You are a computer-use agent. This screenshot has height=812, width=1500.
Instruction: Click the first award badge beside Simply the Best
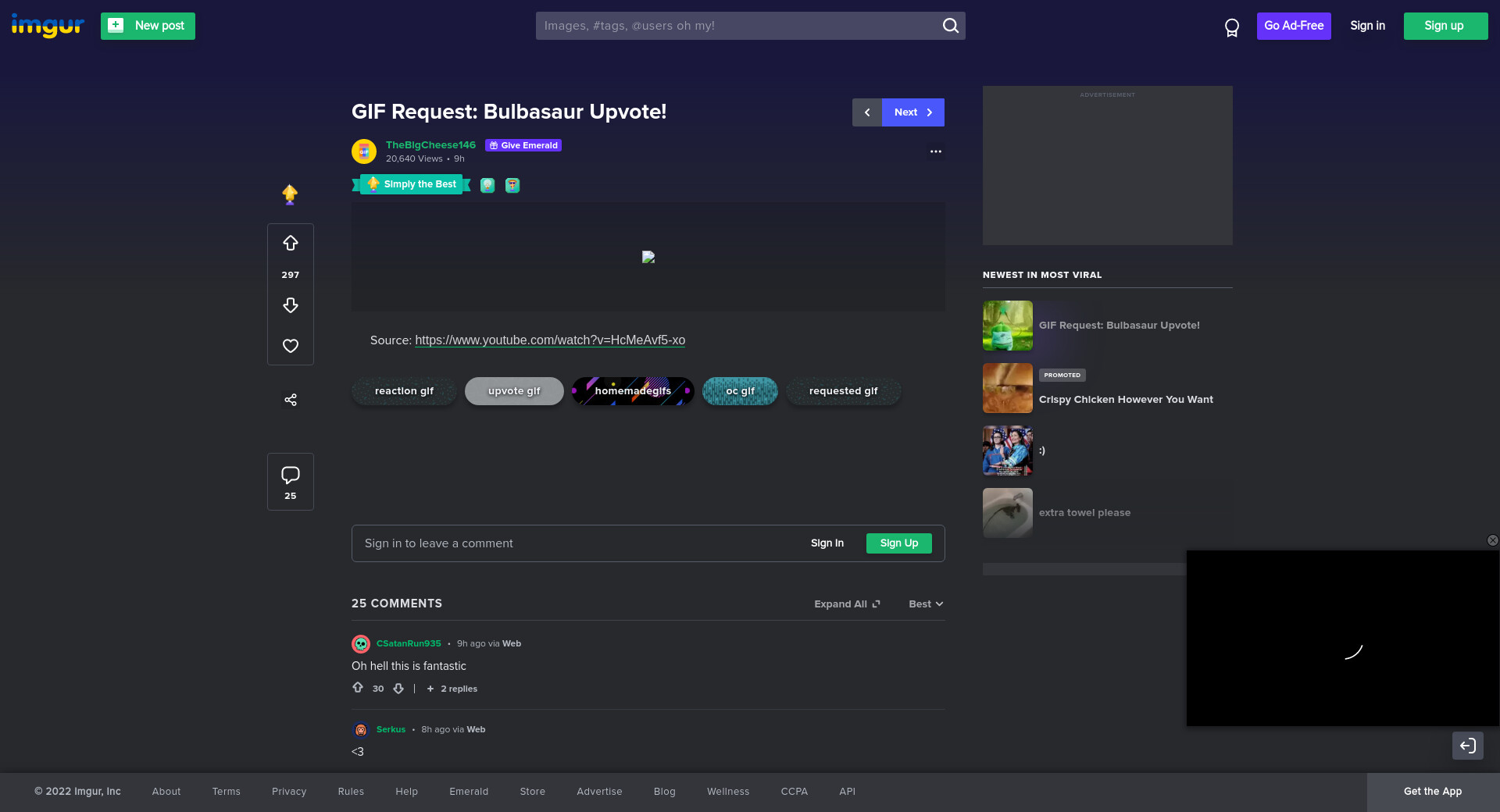[487, 185]
